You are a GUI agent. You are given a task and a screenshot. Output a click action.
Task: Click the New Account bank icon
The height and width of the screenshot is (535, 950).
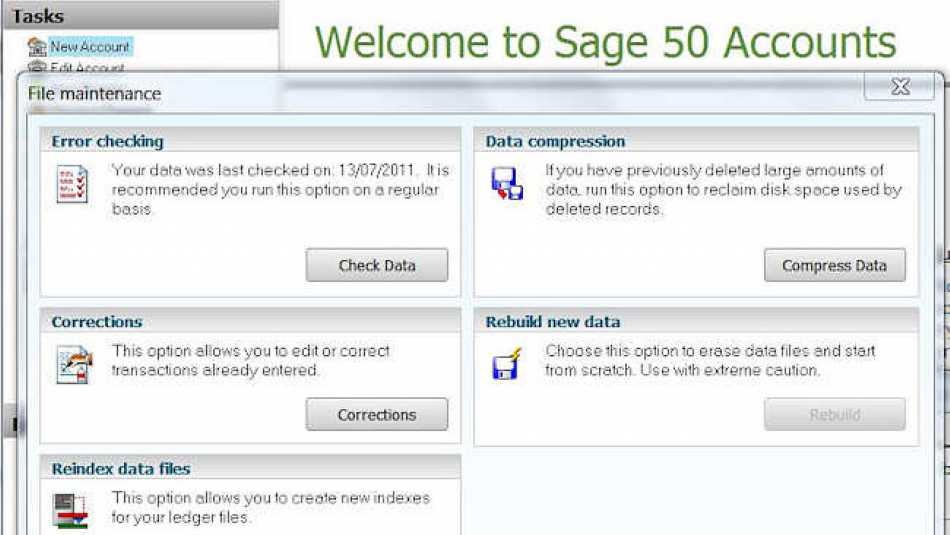coord(37,47)
